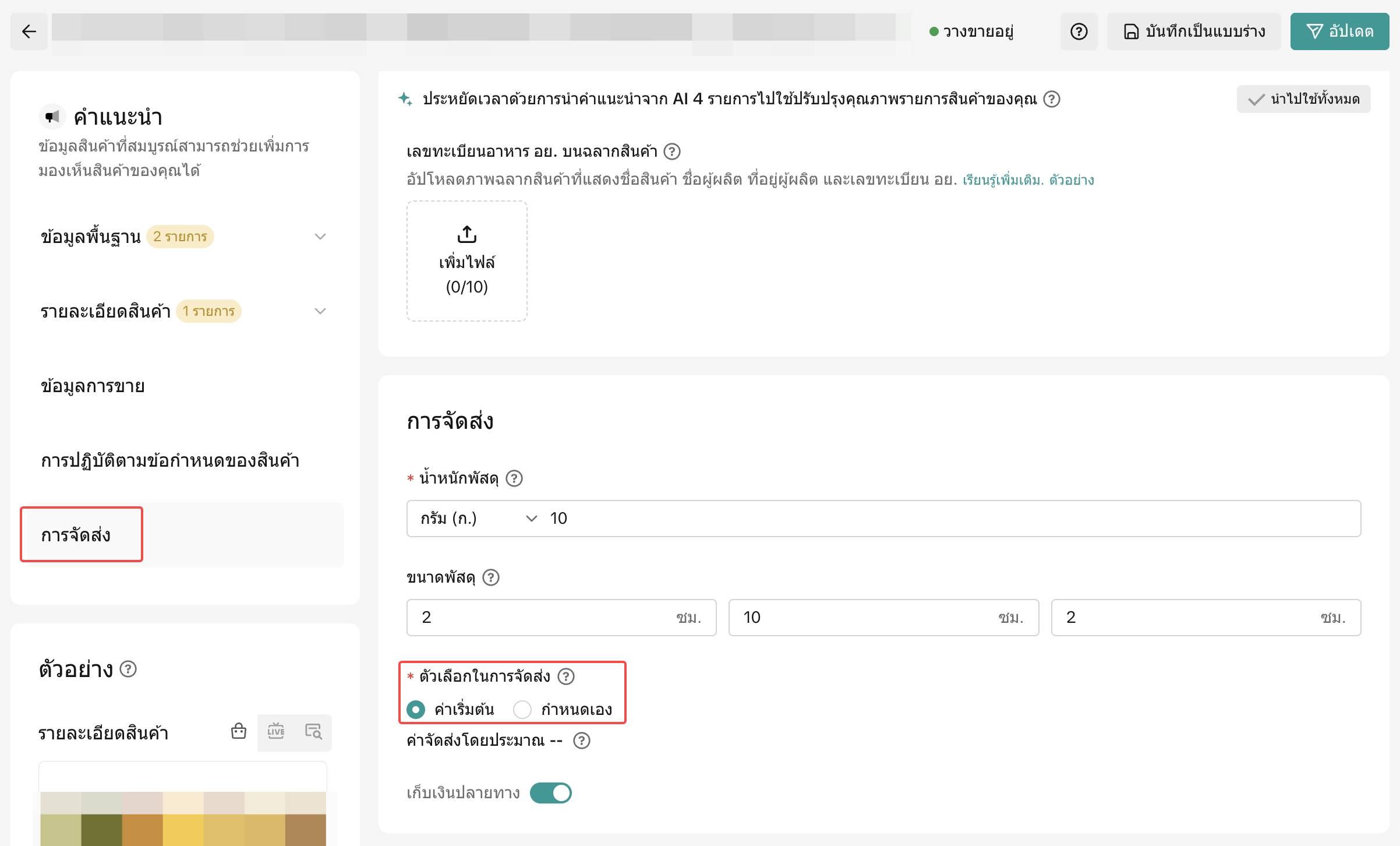Screen dimensions: 1400x846
Task: Toggle the เก็บเงินปลายทาง switch
Action: [550, 793]
